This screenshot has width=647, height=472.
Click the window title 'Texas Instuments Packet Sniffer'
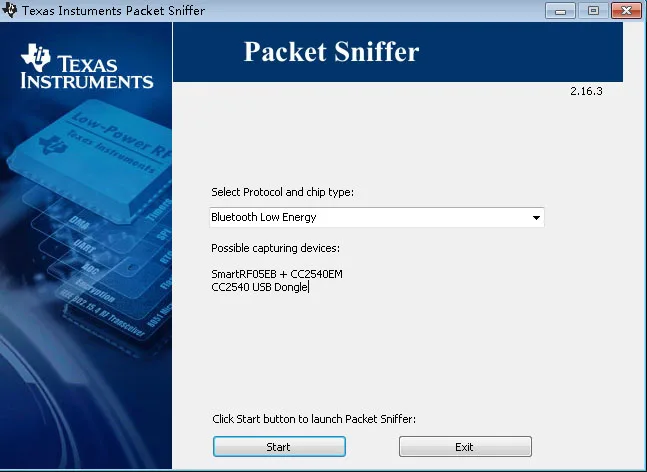point(113,10)
